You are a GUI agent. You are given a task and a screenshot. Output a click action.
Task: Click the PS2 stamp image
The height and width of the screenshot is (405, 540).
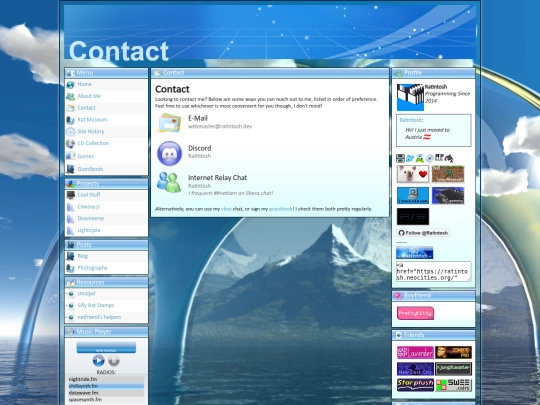[413, 217]
